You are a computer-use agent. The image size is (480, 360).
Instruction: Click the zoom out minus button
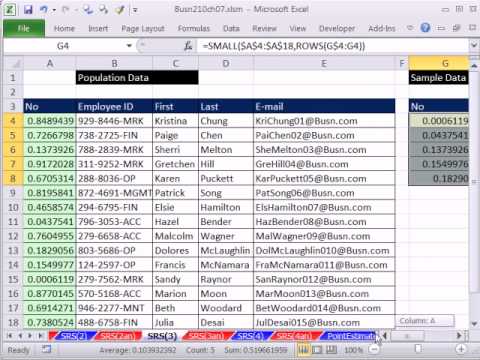374,349
